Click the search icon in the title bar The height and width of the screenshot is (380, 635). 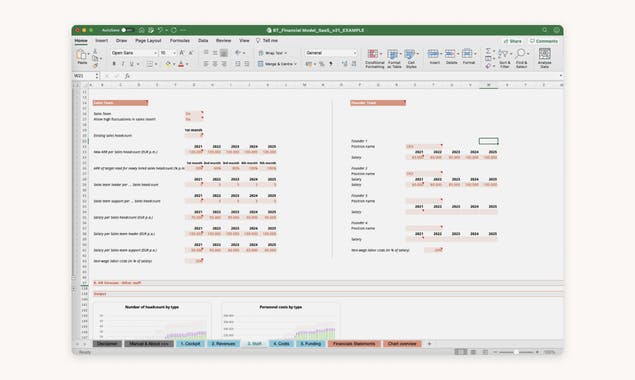coord(545,30)
